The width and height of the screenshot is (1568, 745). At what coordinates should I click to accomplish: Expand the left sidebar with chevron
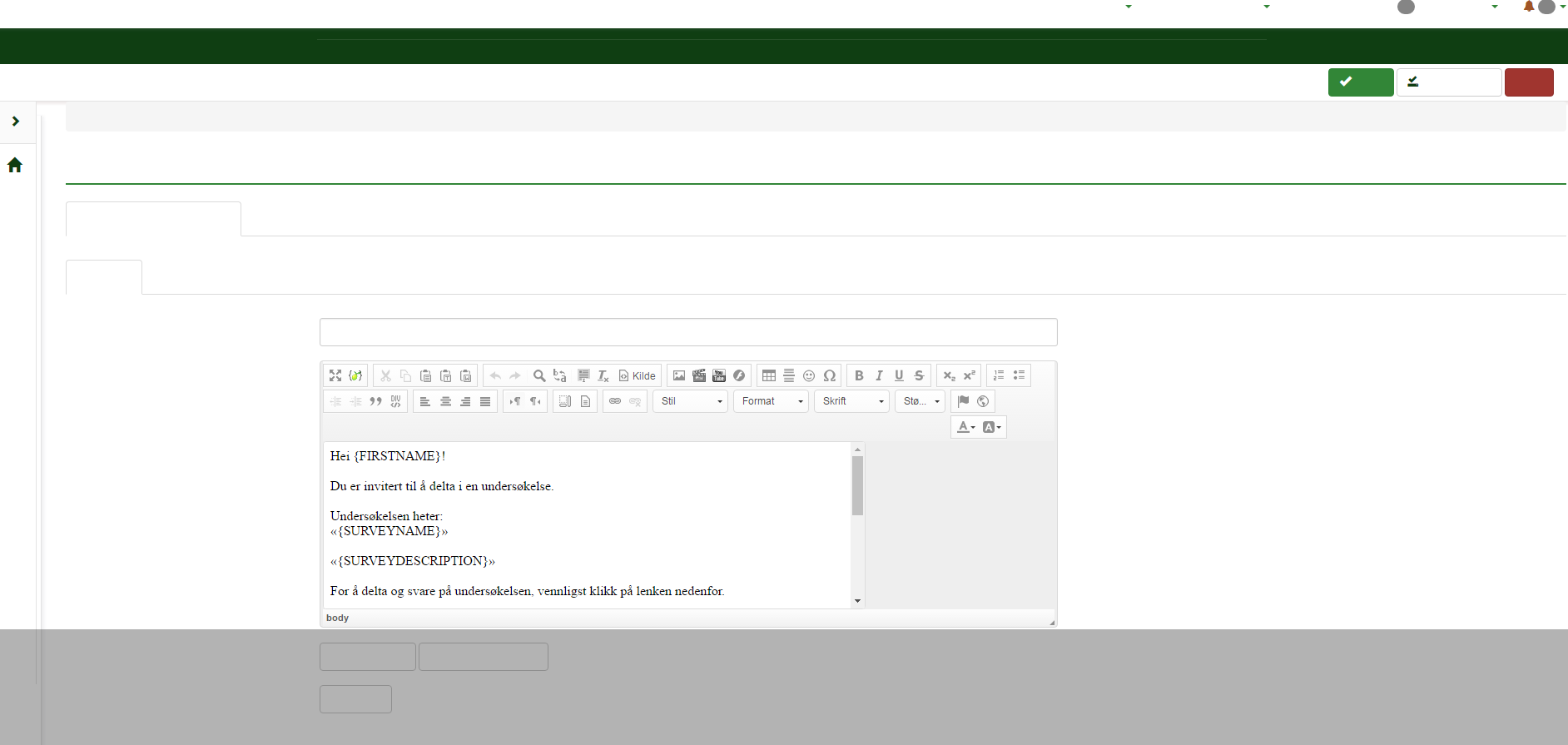[x=16, y=122]
